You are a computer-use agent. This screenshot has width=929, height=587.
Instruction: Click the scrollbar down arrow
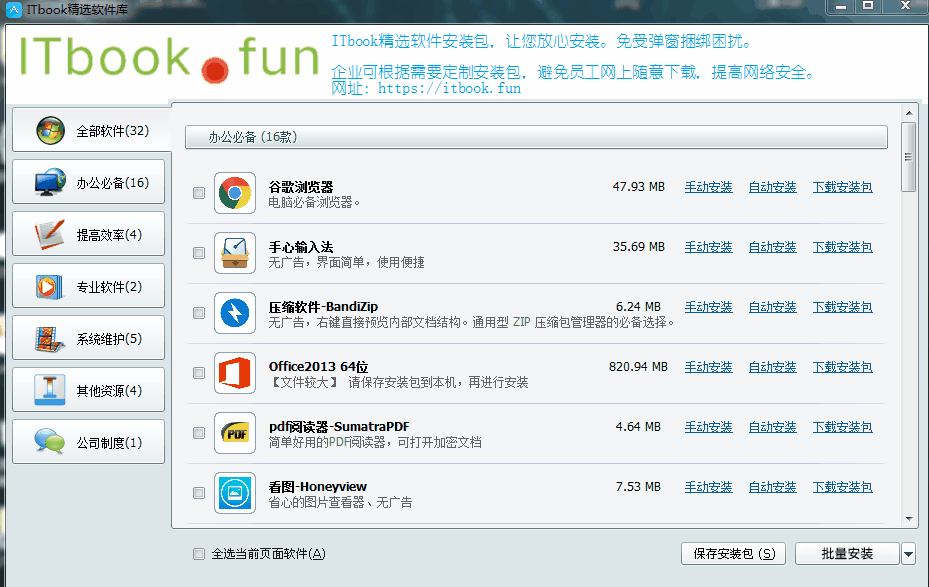pos(909,519)
